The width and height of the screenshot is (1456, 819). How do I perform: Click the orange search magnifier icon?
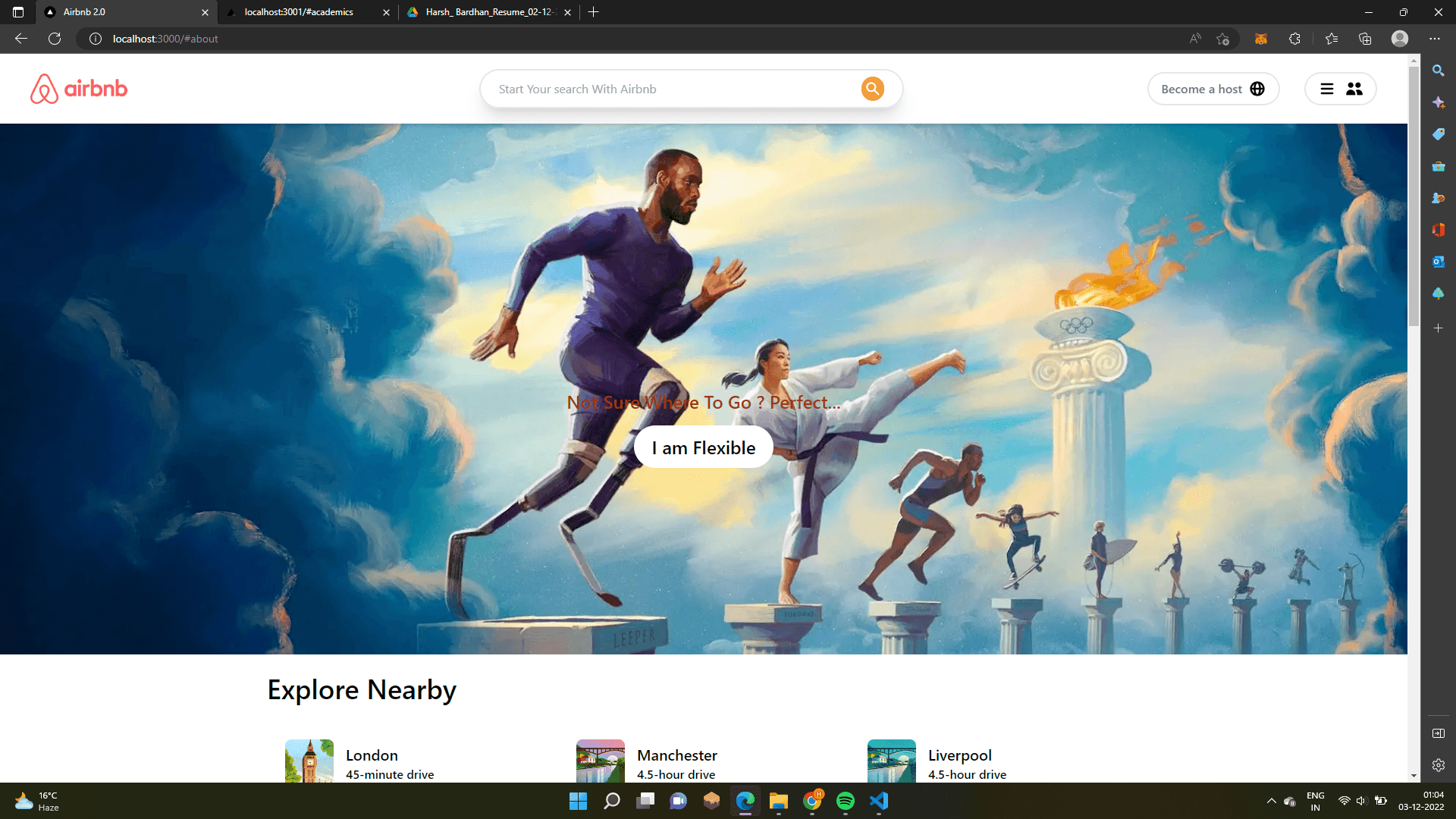pyautogui.click(x=872, y=89)
